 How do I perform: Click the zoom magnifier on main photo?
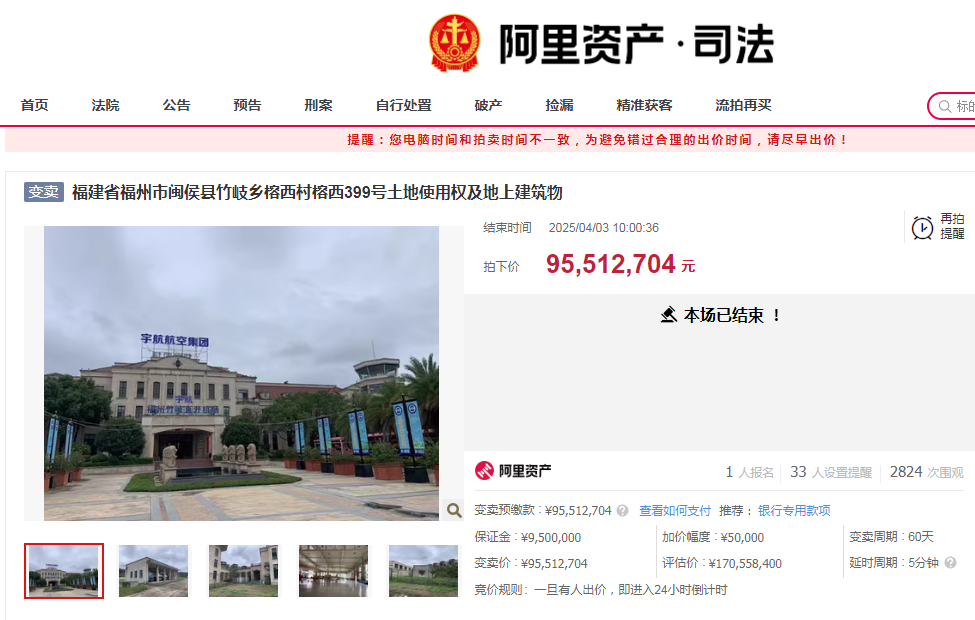(454, 510)
